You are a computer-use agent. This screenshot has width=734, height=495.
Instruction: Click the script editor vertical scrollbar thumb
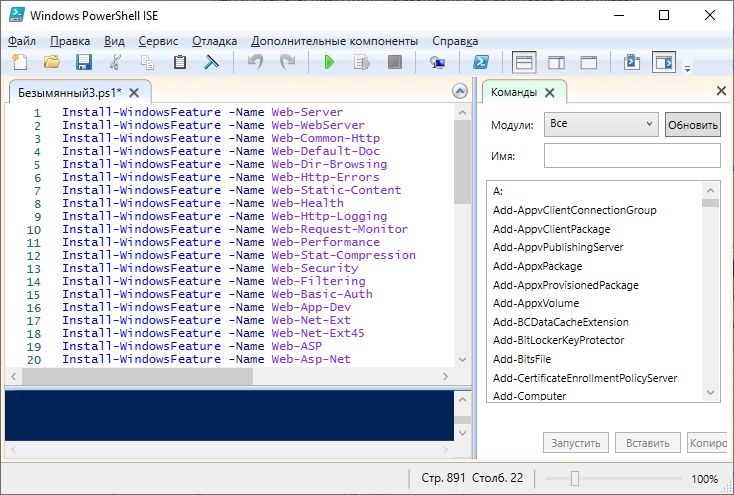pyautogui.click(x=462, y=163)
